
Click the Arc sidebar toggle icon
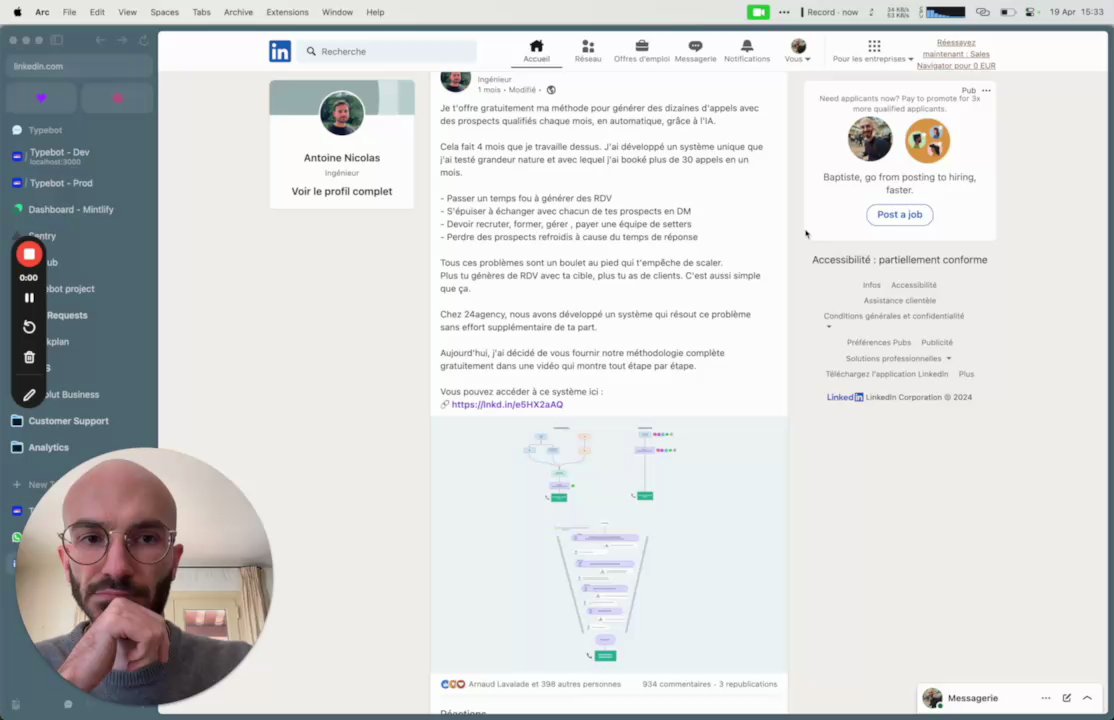(x=57, y=40)
